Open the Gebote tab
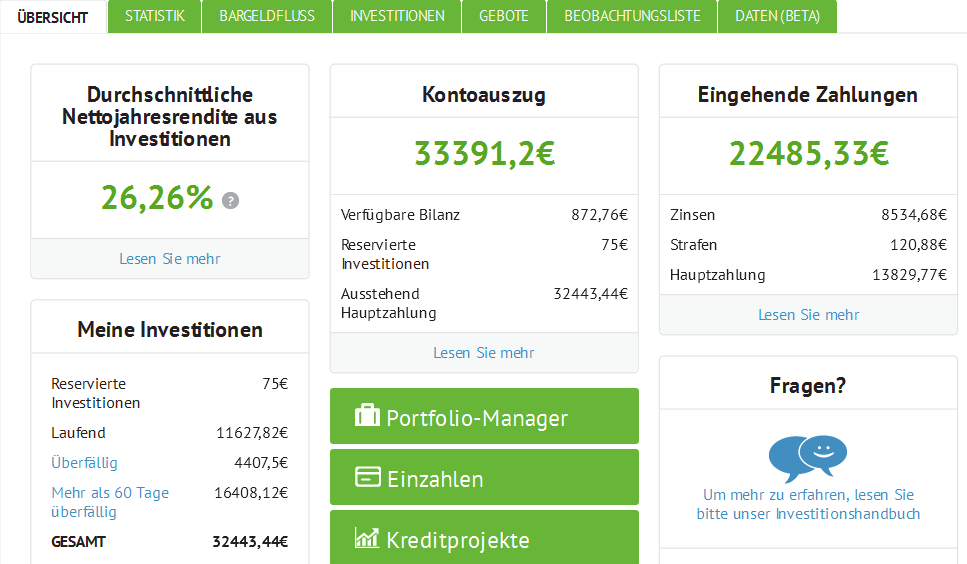This screenshot has width=967, height=564. [x=504, y=16]
